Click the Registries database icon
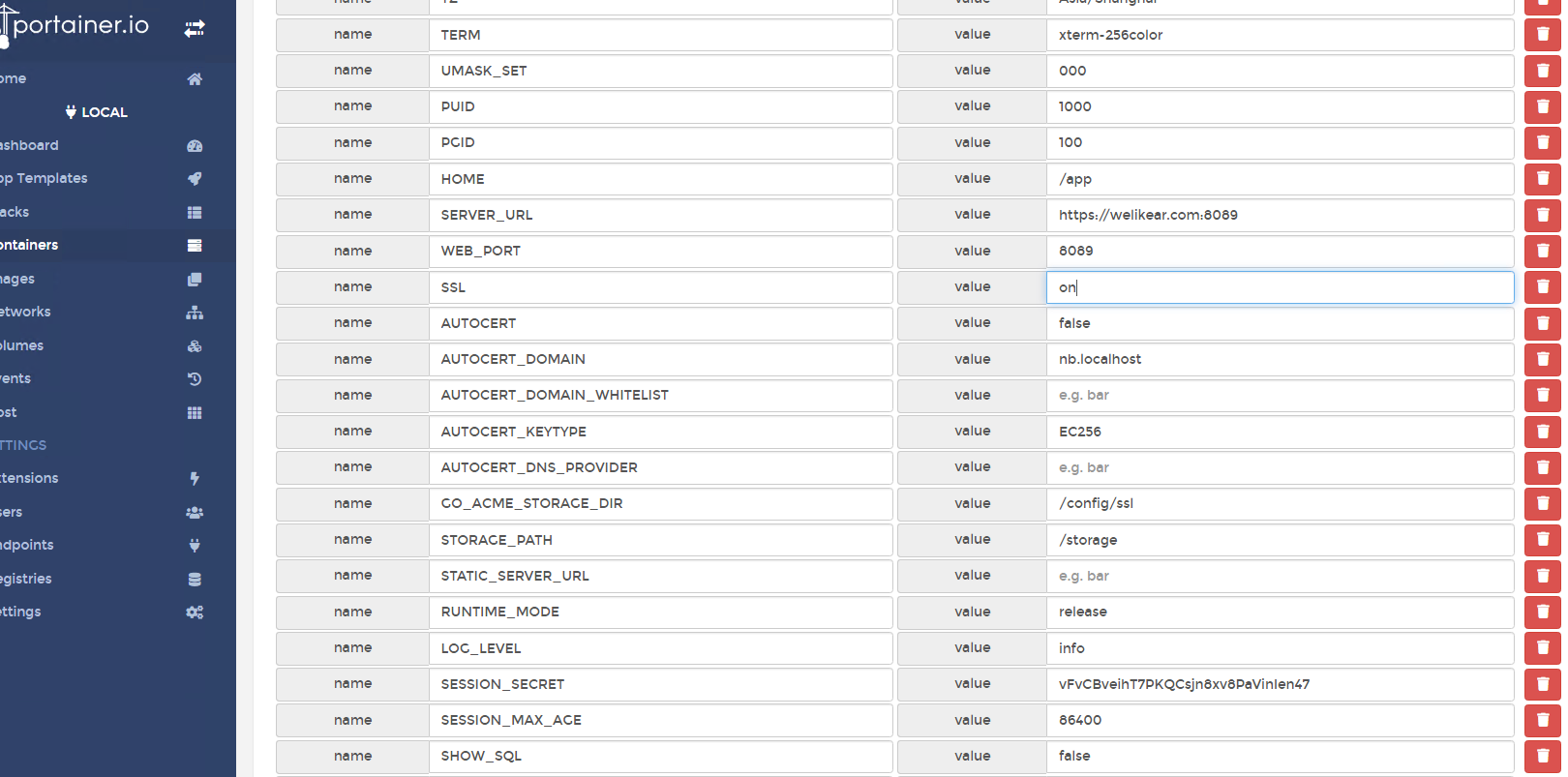The width and height of the screenshot is (1568, 777). [195, 580]
